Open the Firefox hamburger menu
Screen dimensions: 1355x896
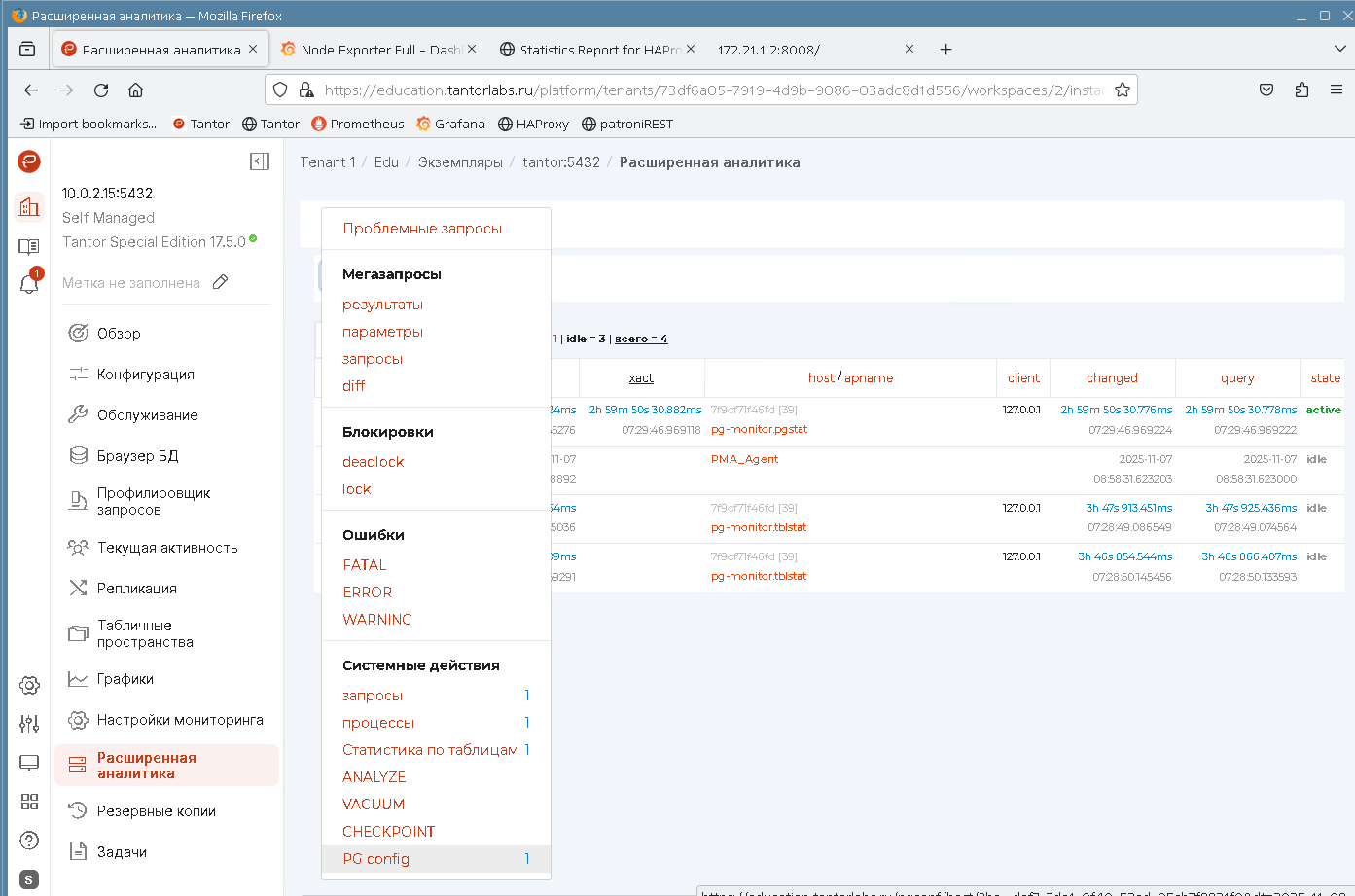(1337, 90)
